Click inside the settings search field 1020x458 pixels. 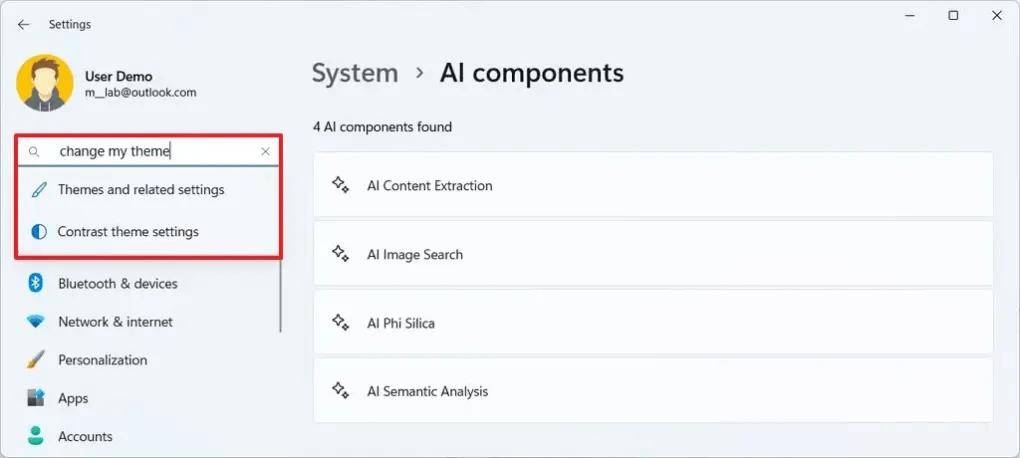point(150,152)
